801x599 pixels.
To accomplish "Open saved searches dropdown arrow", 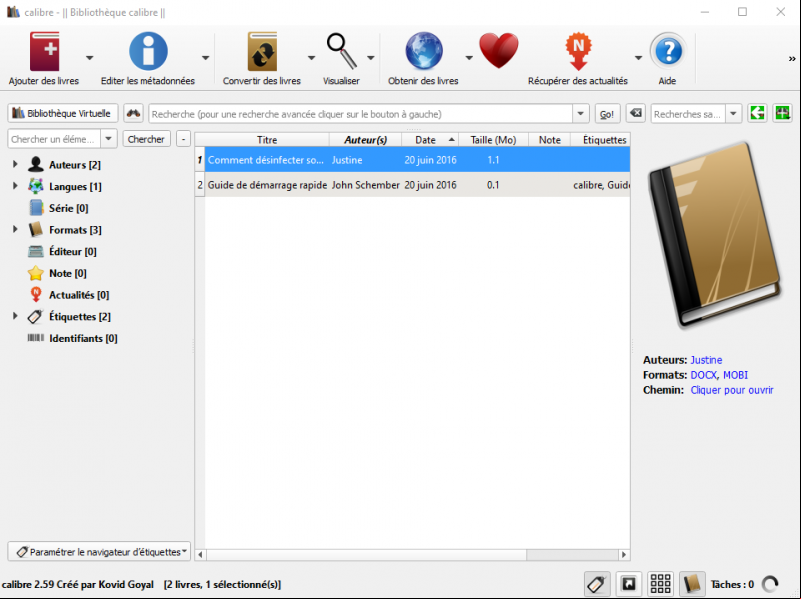I will tap(733, 113).
